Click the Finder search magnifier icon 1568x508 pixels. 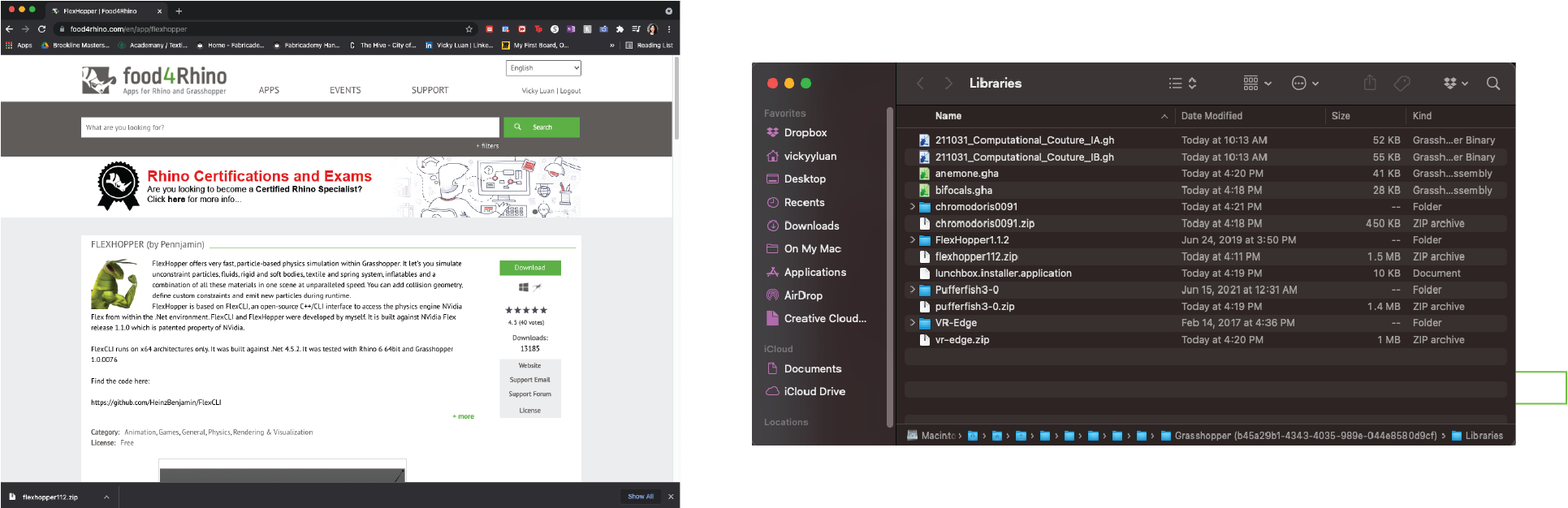point(1492,83)
